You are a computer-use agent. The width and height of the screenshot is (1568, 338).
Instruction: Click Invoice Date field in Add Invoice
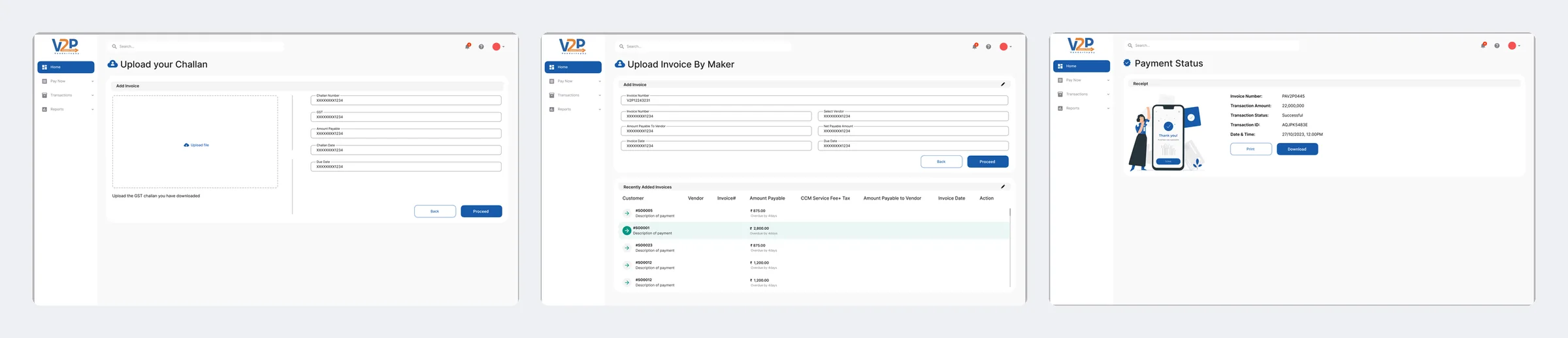(716, 146)
